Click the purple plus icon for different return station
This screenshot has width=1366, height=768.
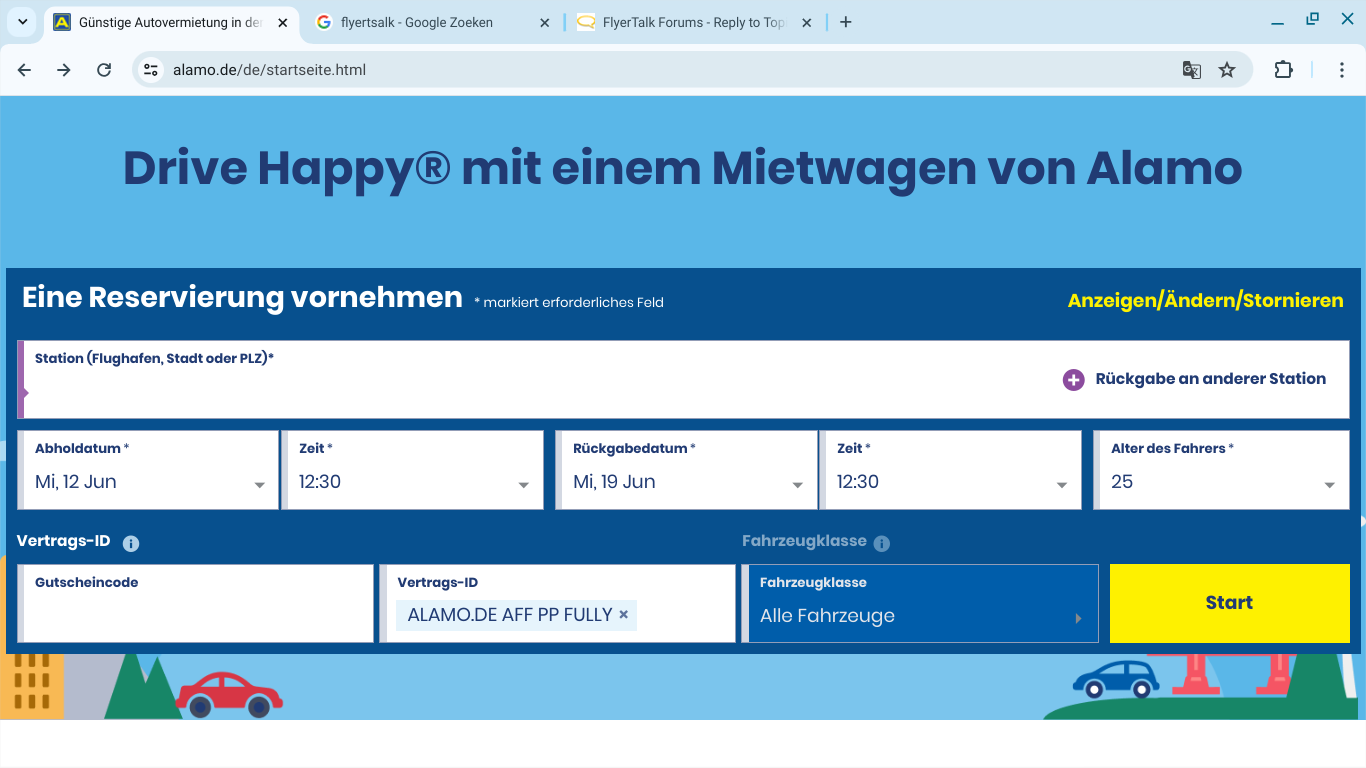pos(1073,380)
